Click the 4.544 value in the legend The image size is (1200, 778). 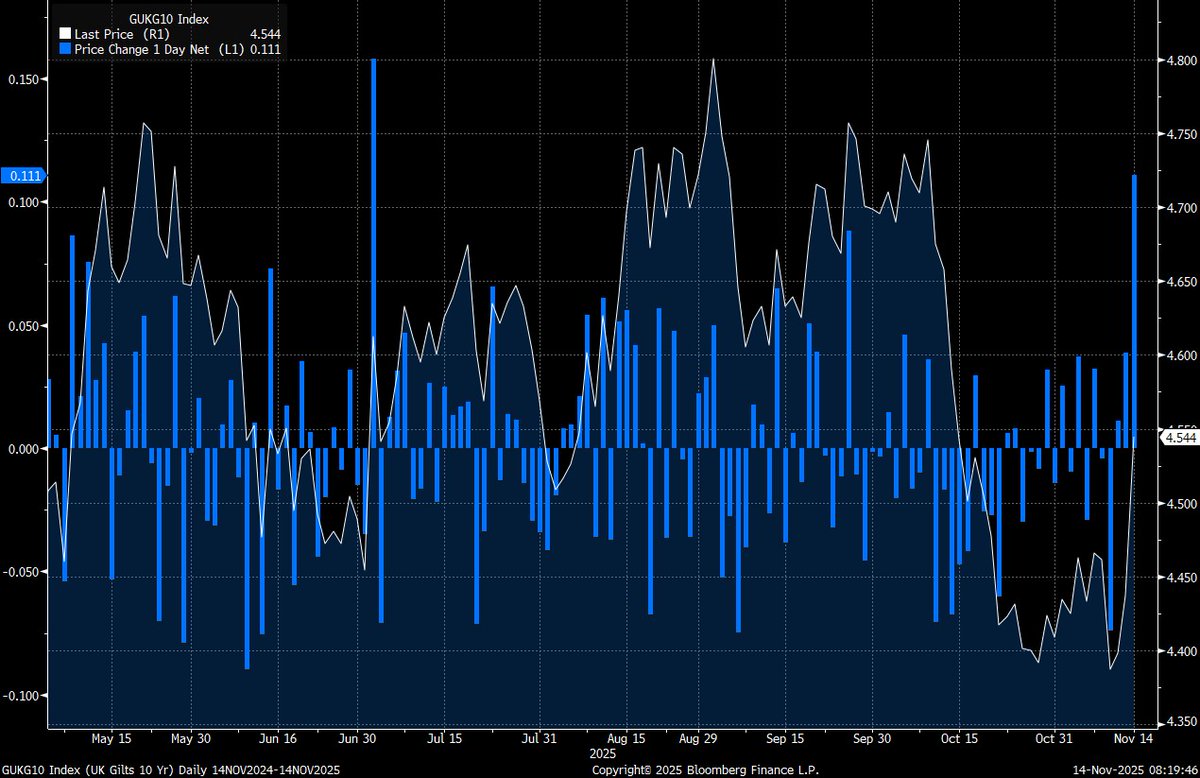[x=267, y=33]
